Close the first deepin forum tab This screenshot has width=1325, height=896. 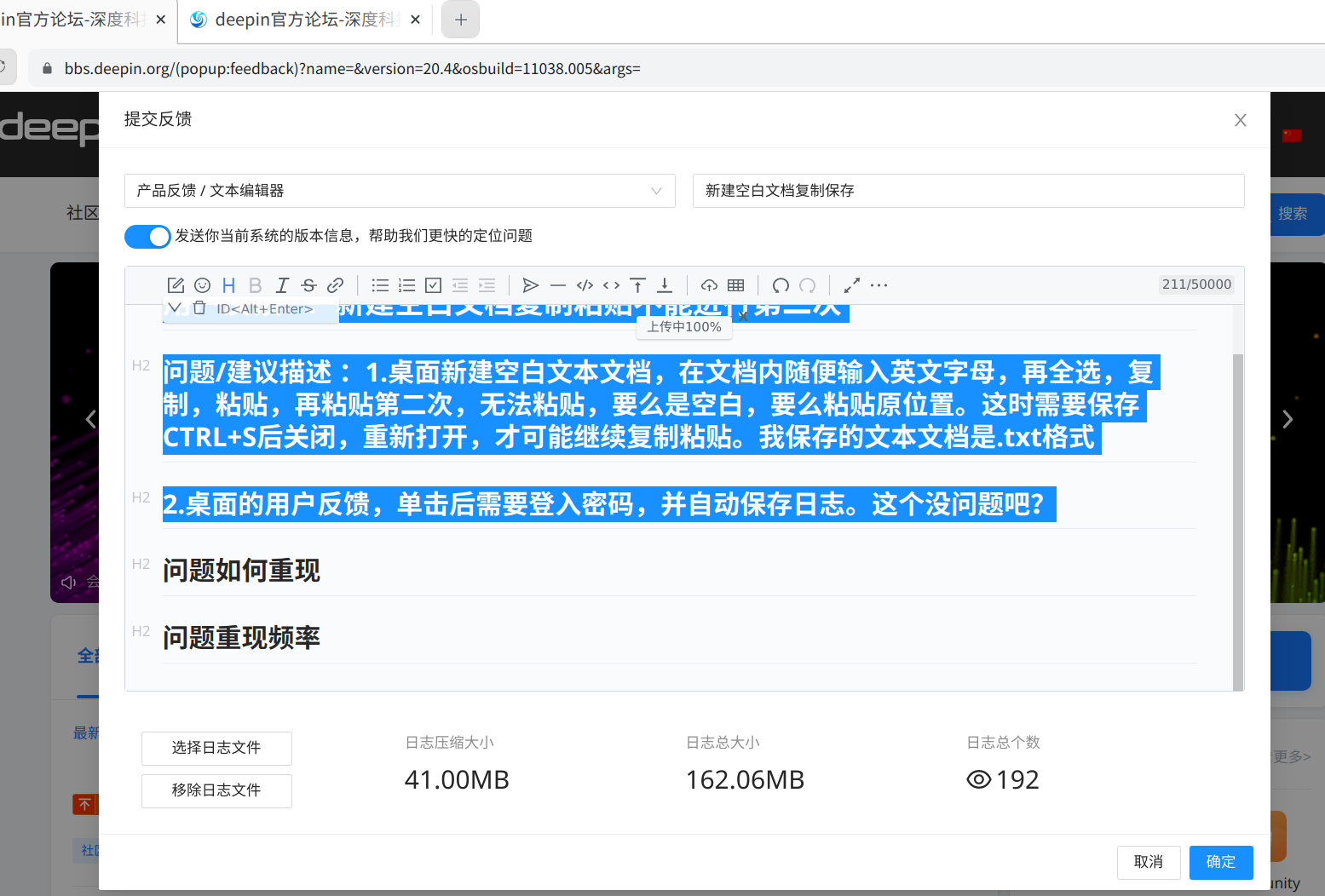pos(160,20)
